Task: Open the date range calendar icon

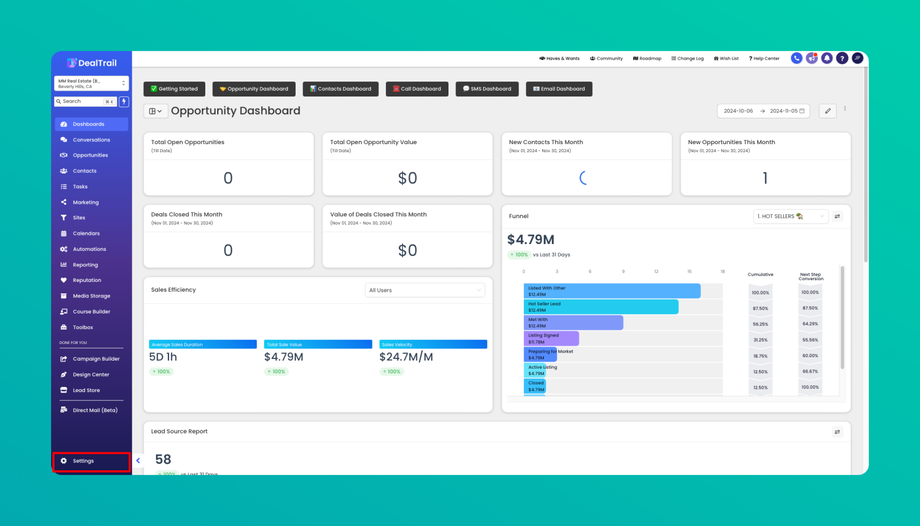Action: [x=802, y=111]
